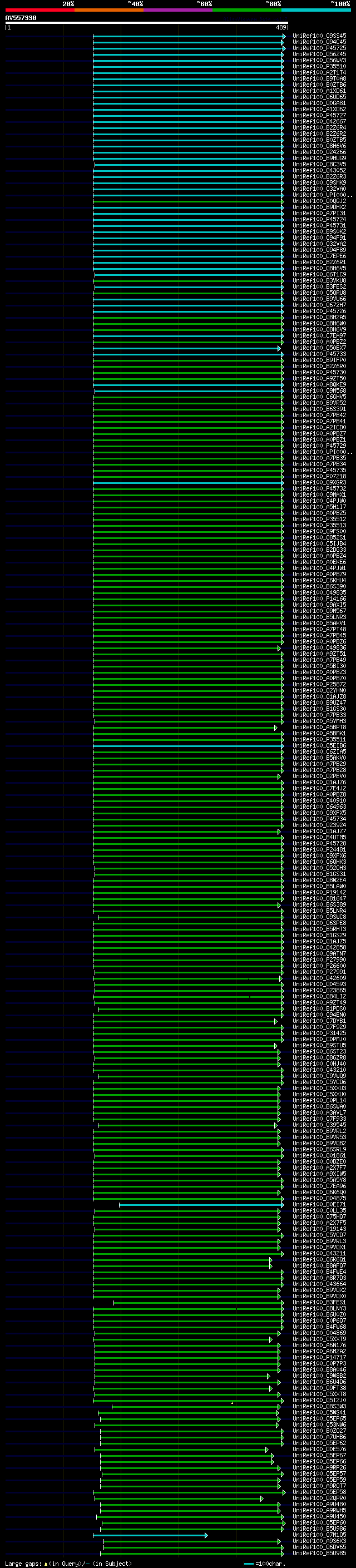This screenshot has height=1568, width=356.
Task: Select the UniRef100_B5U986 label
Action: 319,1529
